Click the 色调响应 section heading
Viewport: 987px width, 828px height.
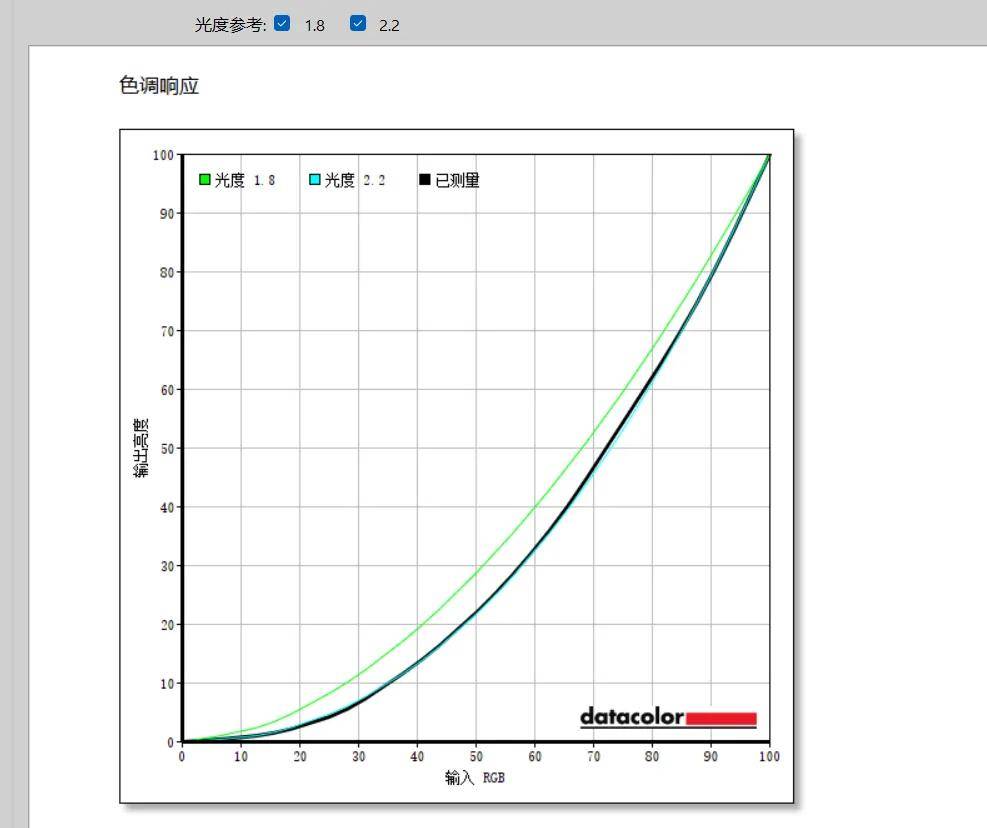[x=159, y=85]
